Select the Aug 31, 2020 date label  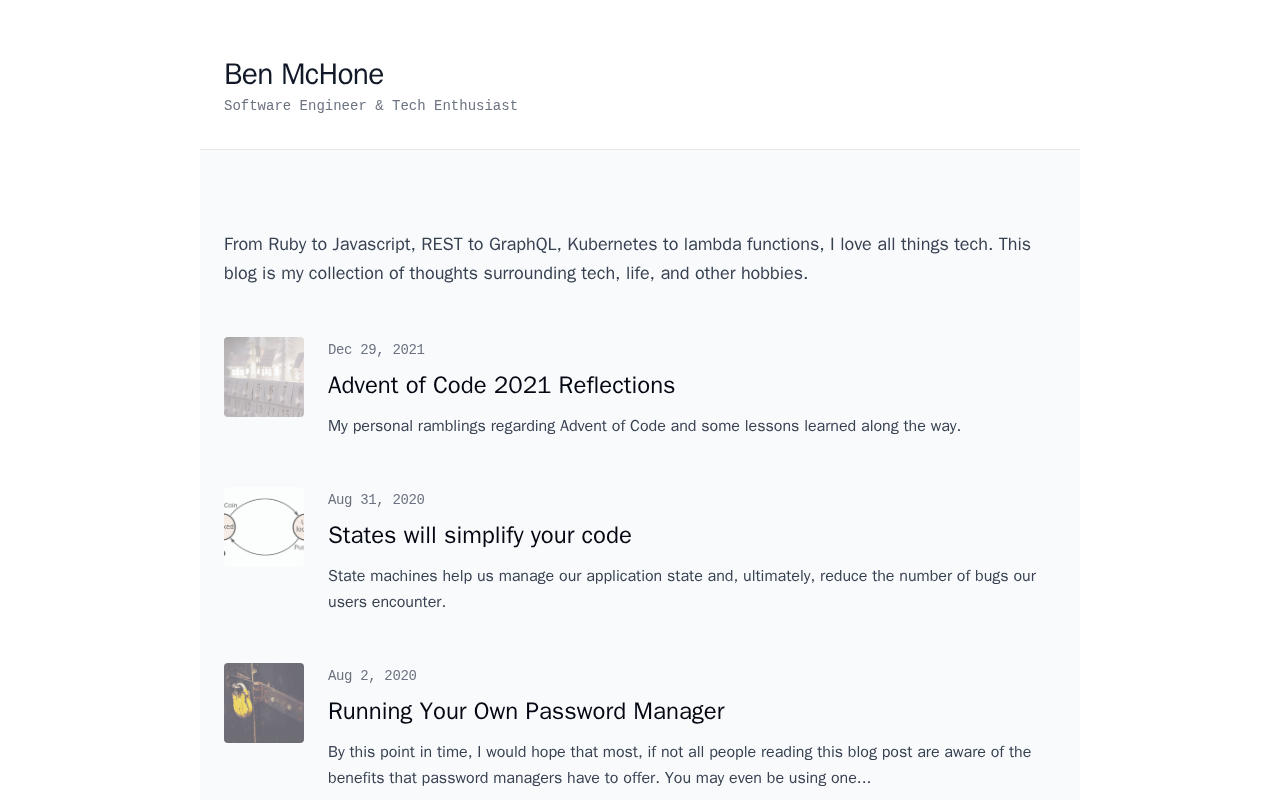[x=376, y=500]
